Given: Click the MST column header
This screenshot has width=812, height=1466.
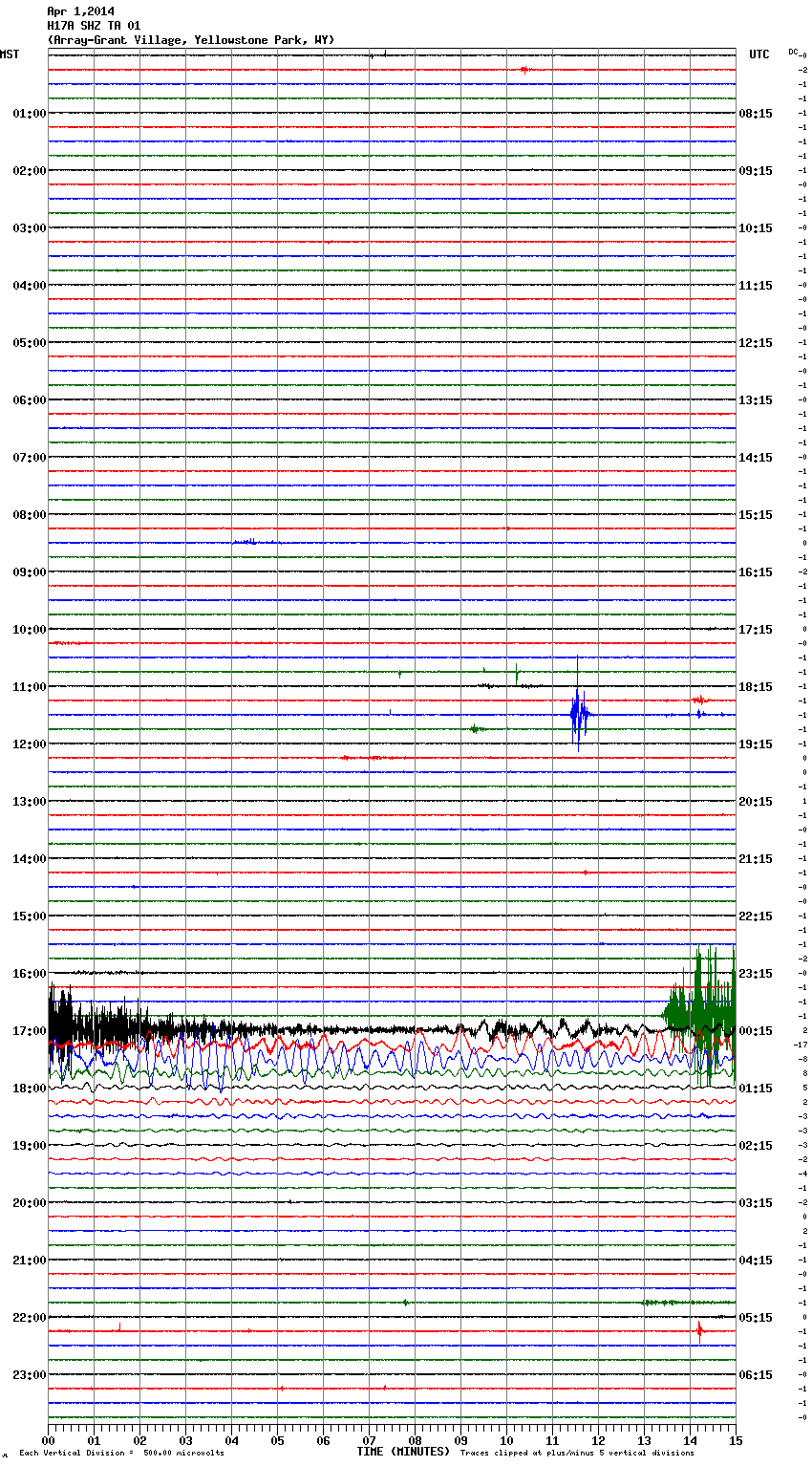Looking at the screenshot, I should pos(10,54).
